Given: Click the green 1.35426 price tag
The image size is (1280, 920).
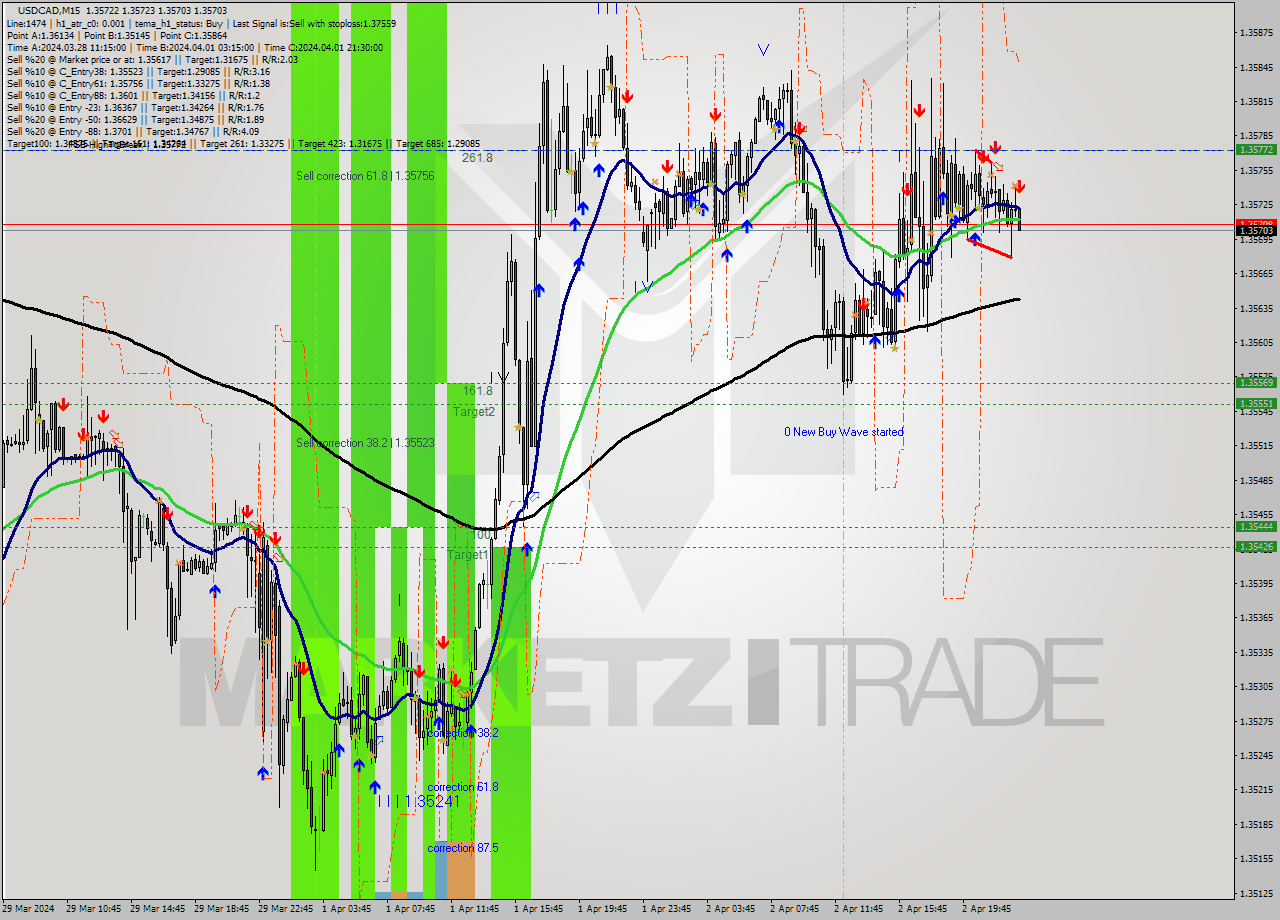Looking at the screenshot, I should (x=1256, y=547).
